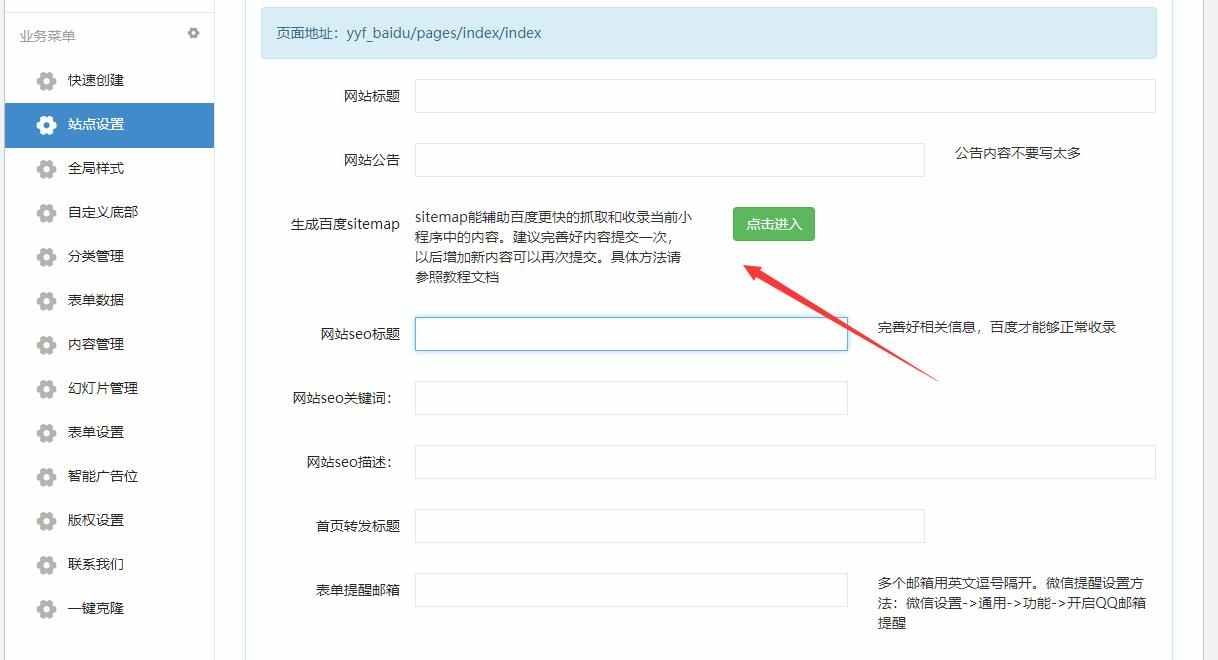Click the gear icon next to 一键克隆
Viewport: 1218px width, 660px height.
point(46,609)
